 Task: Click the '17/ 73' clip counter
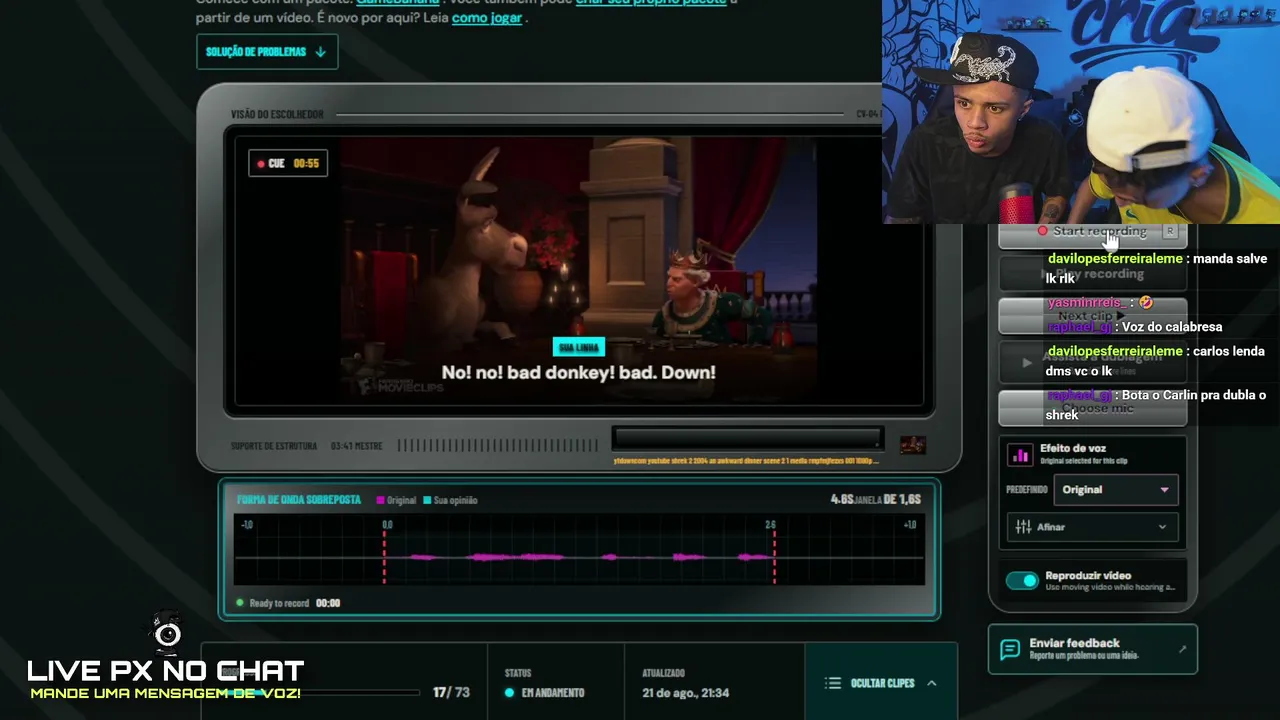pos(451,692)
